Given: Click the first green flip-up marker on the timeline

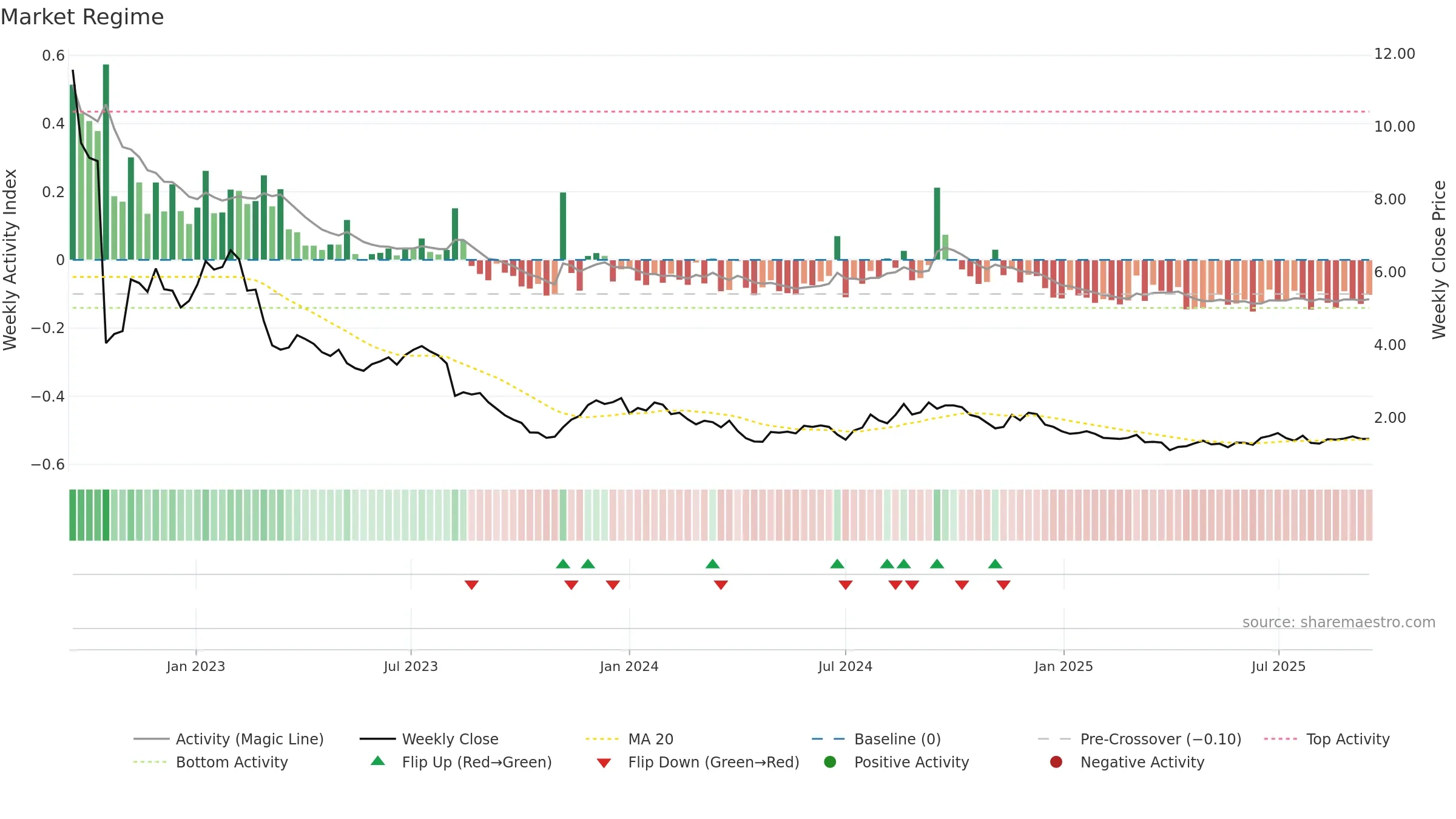Looking at the screenshot, I should coord(563,564).
